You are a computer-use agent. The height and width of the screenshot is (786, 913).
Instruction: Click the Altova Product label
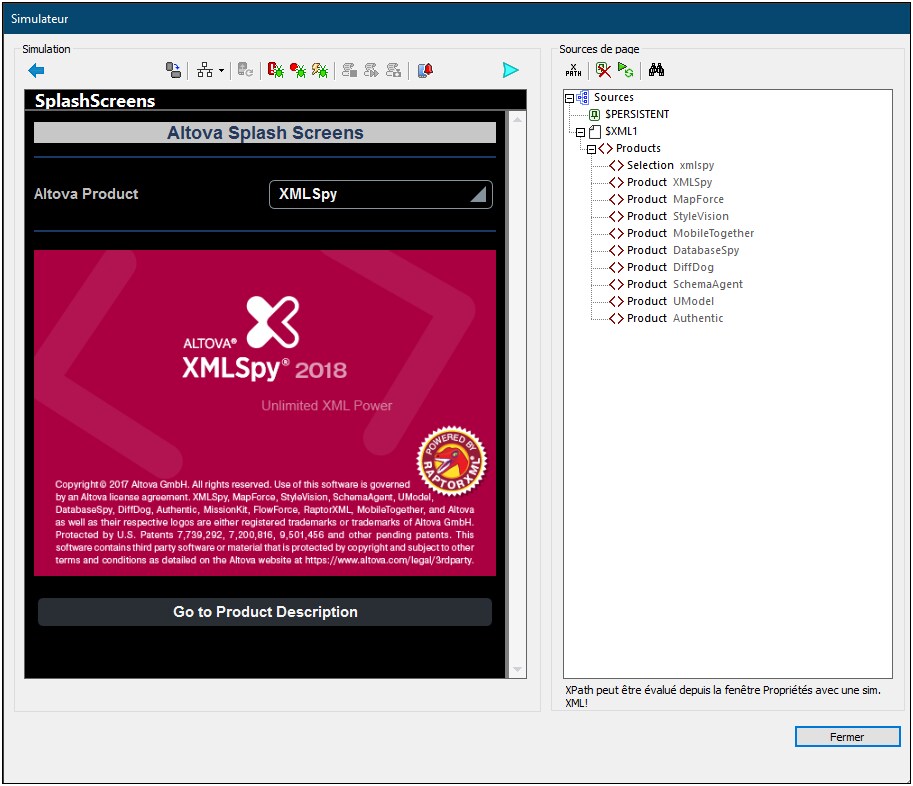pos(86,194)
